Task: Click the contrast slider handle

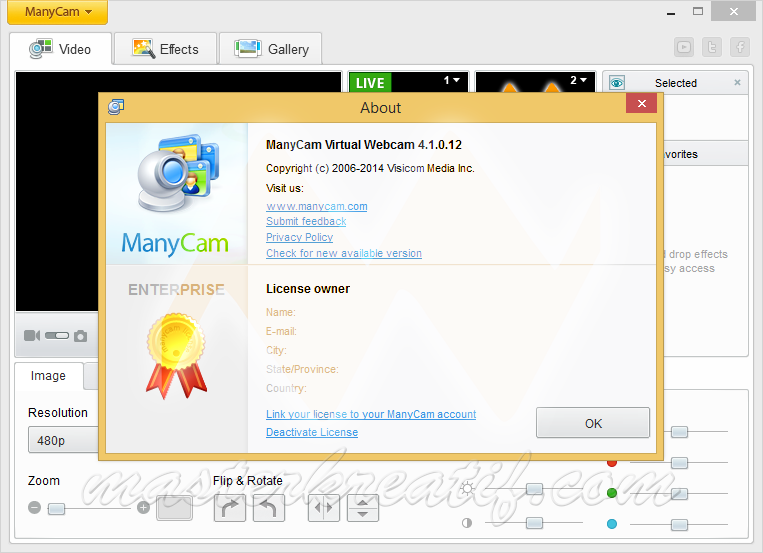Action: coord(534,523)
